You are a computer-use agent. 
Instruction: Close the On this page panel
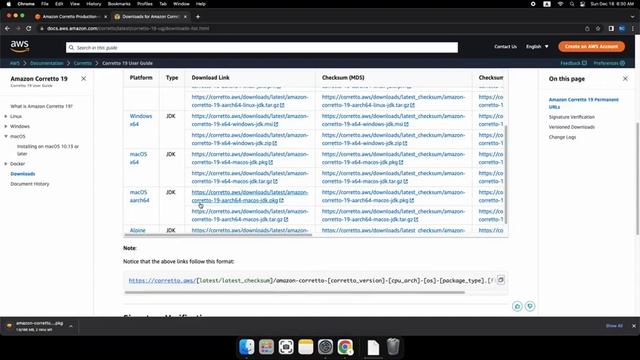[x=625, y=78]
